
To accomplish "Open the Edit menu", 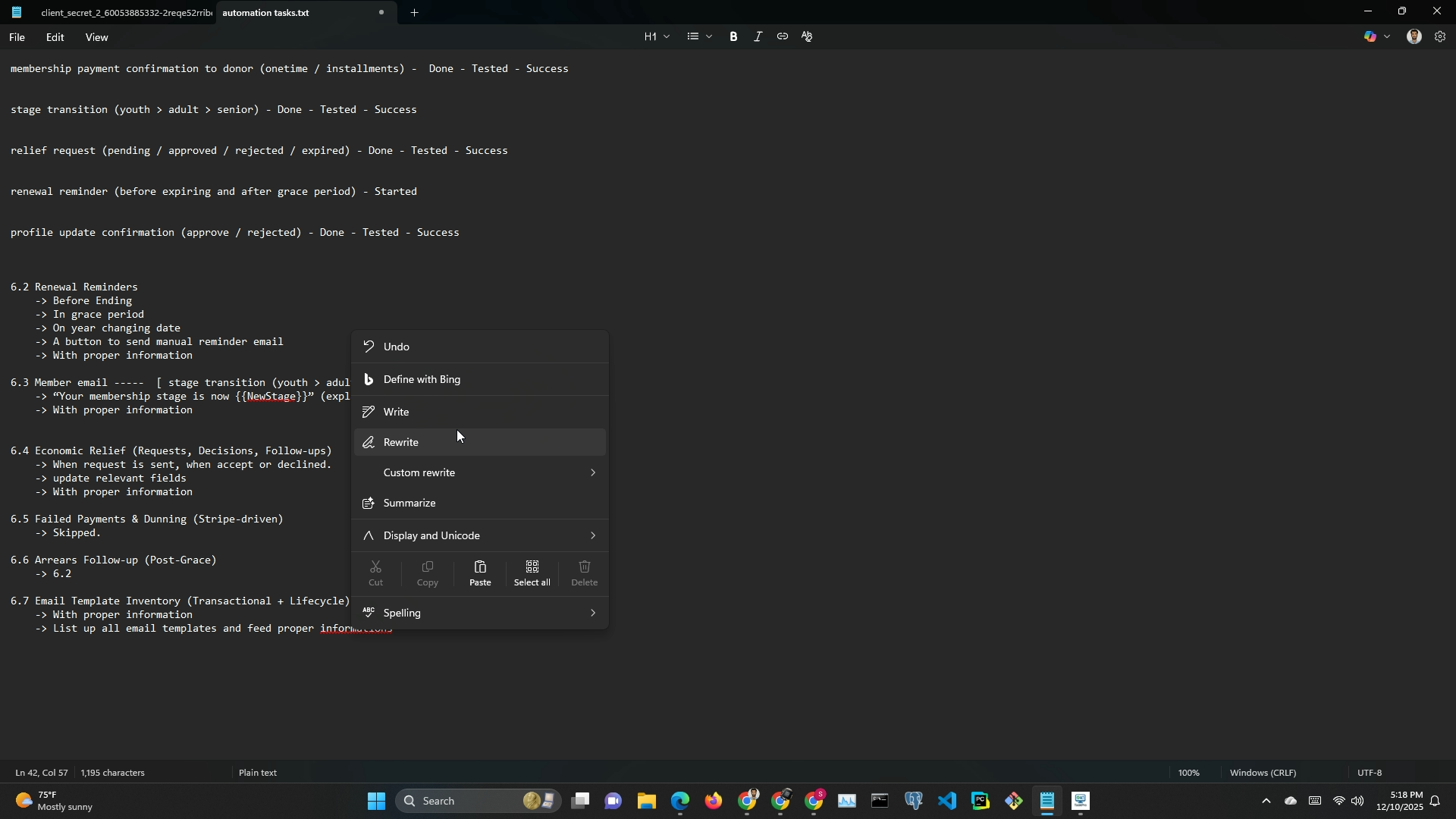I will (x=55, y=37).
